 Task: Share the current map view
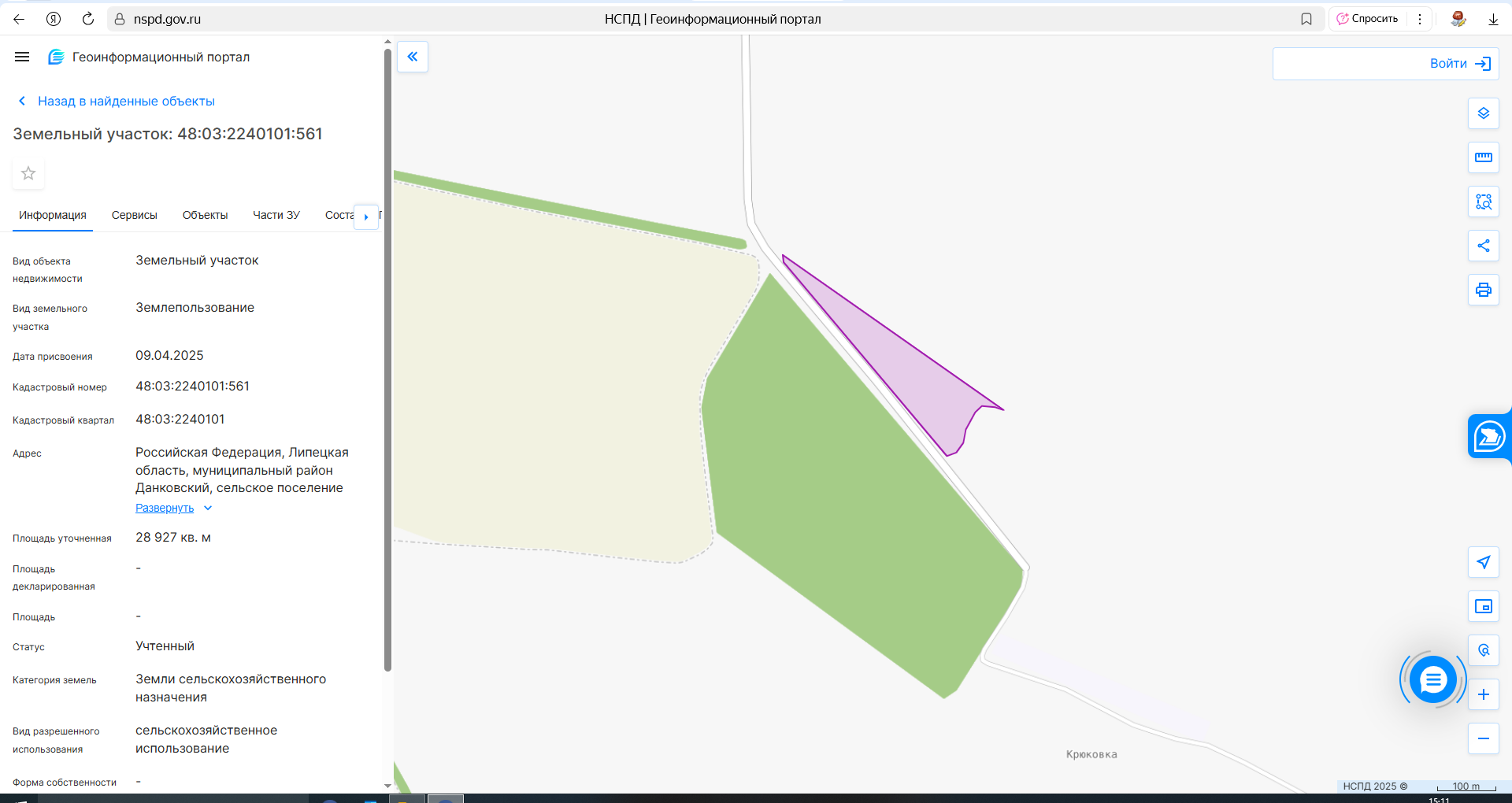(x=1483, y=246)
